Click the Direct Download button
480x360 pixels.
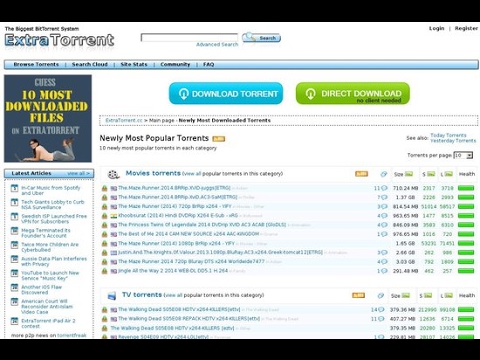pos(353,94)
